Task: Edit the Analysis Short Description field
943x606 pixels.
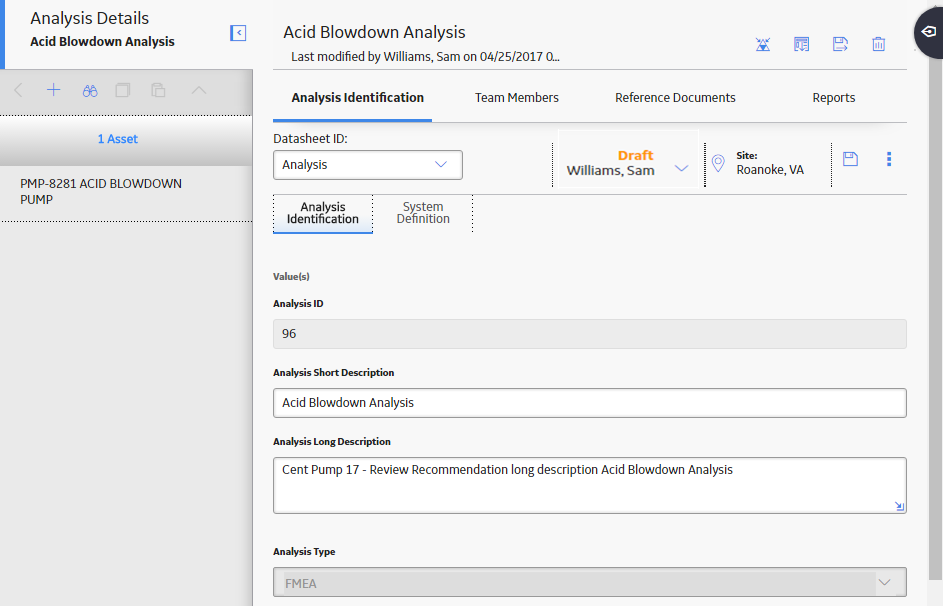Action: point(589,403)
